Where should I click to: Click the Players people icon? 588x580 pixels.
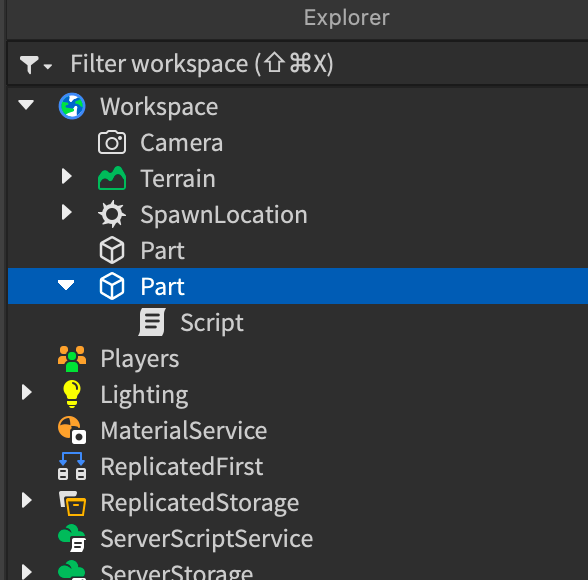coord(72,358)
